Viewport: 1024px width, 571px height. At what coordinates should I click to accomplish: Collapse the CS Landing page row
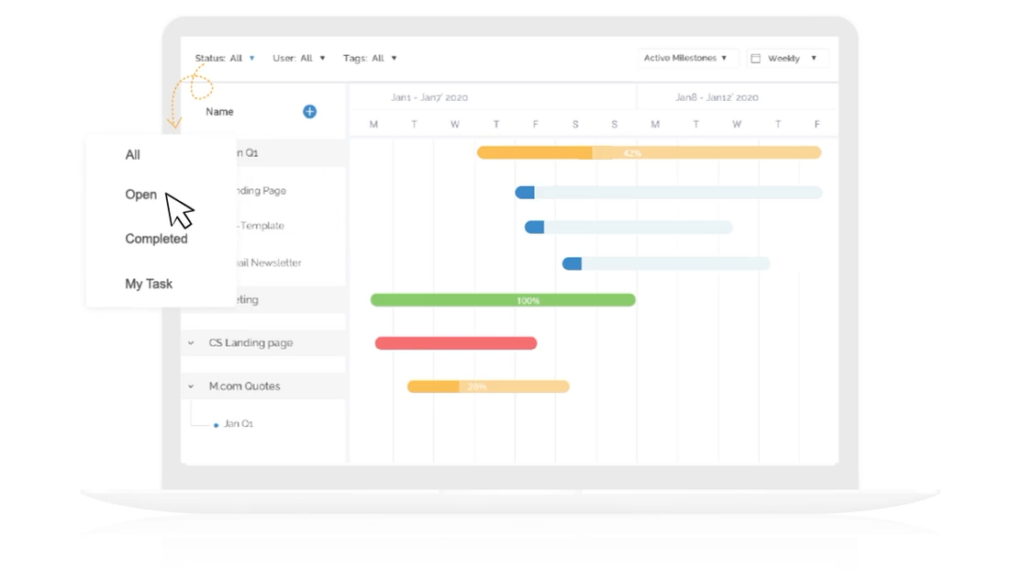click(191, 343)
